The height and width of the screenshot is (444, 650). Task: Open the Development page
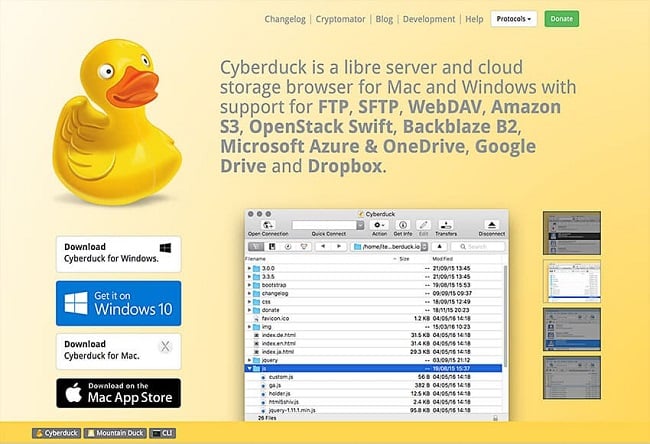(x=429, y=19)
